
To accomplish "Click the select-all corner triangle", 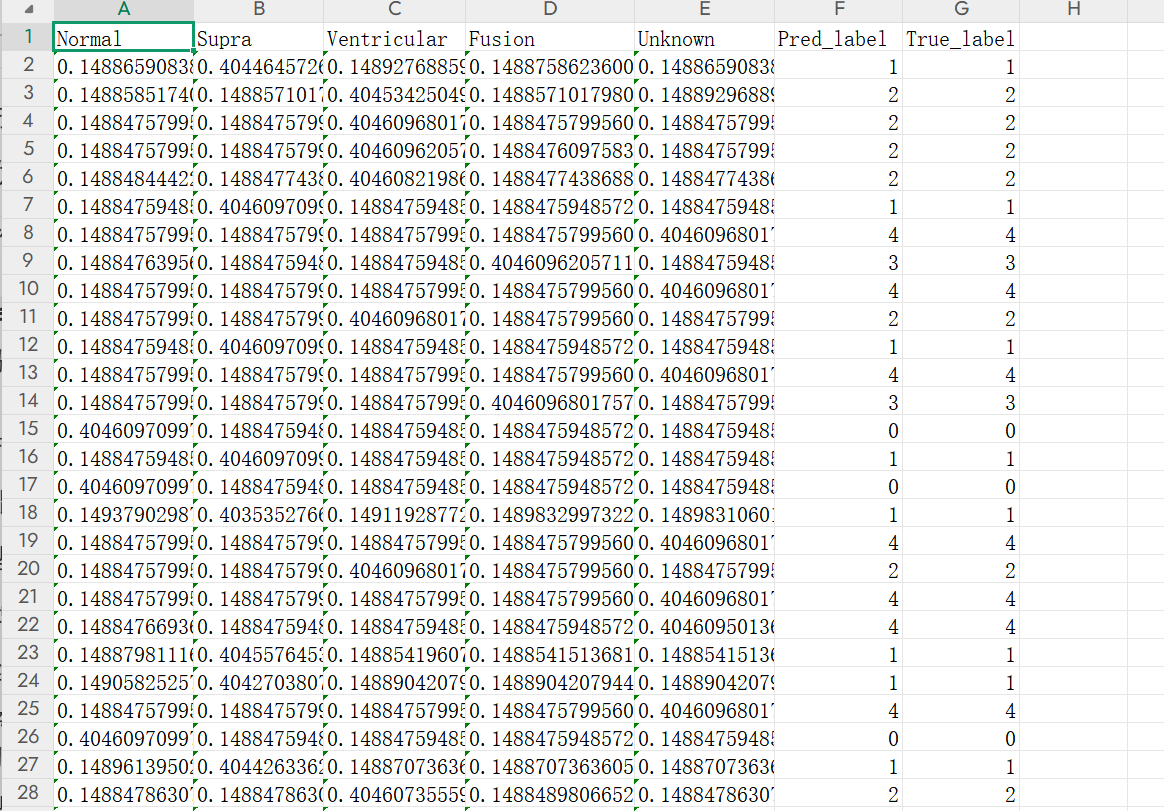I will (29, 10).
